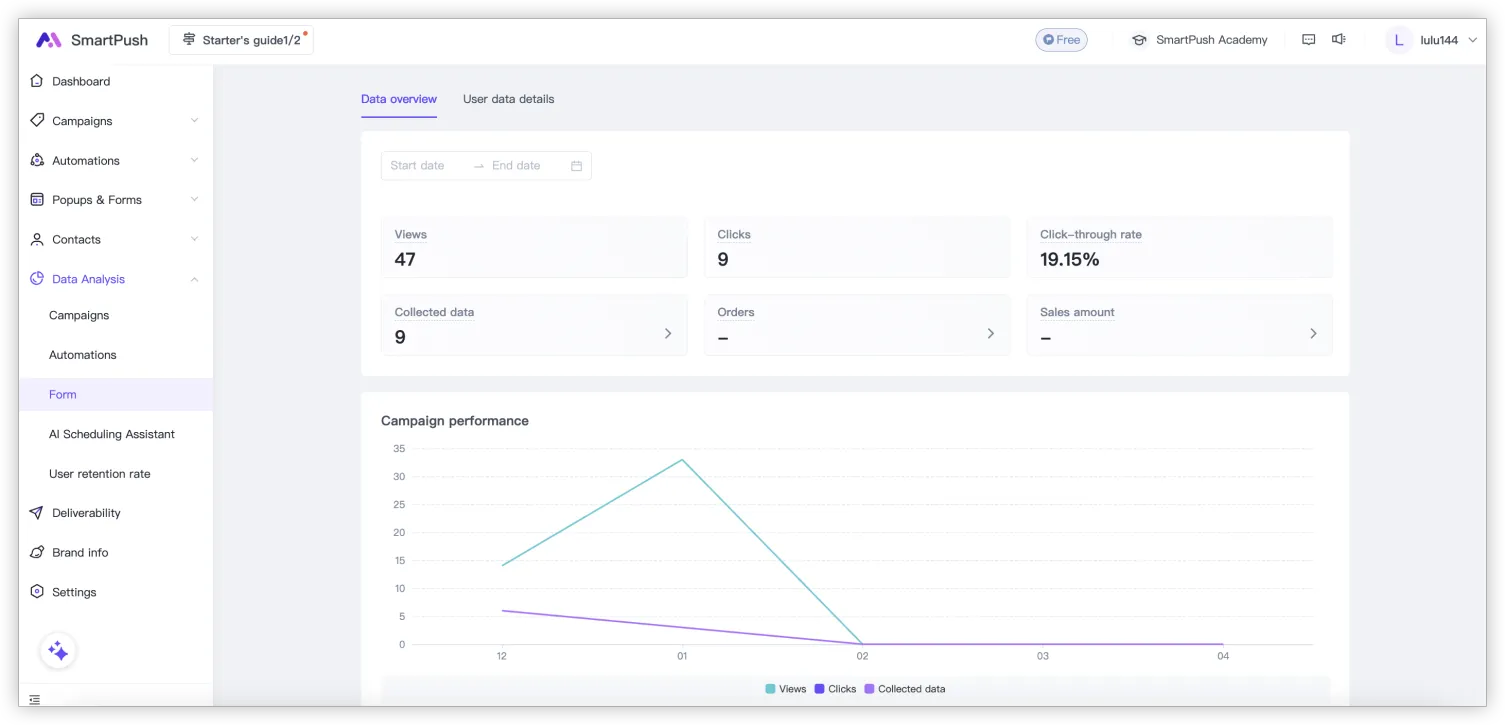The image size is (1505, 725).
Task: Click the announcements speaker icon
Action: (1338, 40)
